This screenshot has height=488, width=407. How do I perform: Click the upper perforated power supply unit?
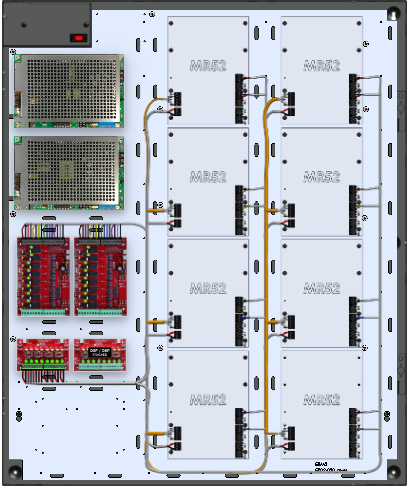tap(69, 91)
